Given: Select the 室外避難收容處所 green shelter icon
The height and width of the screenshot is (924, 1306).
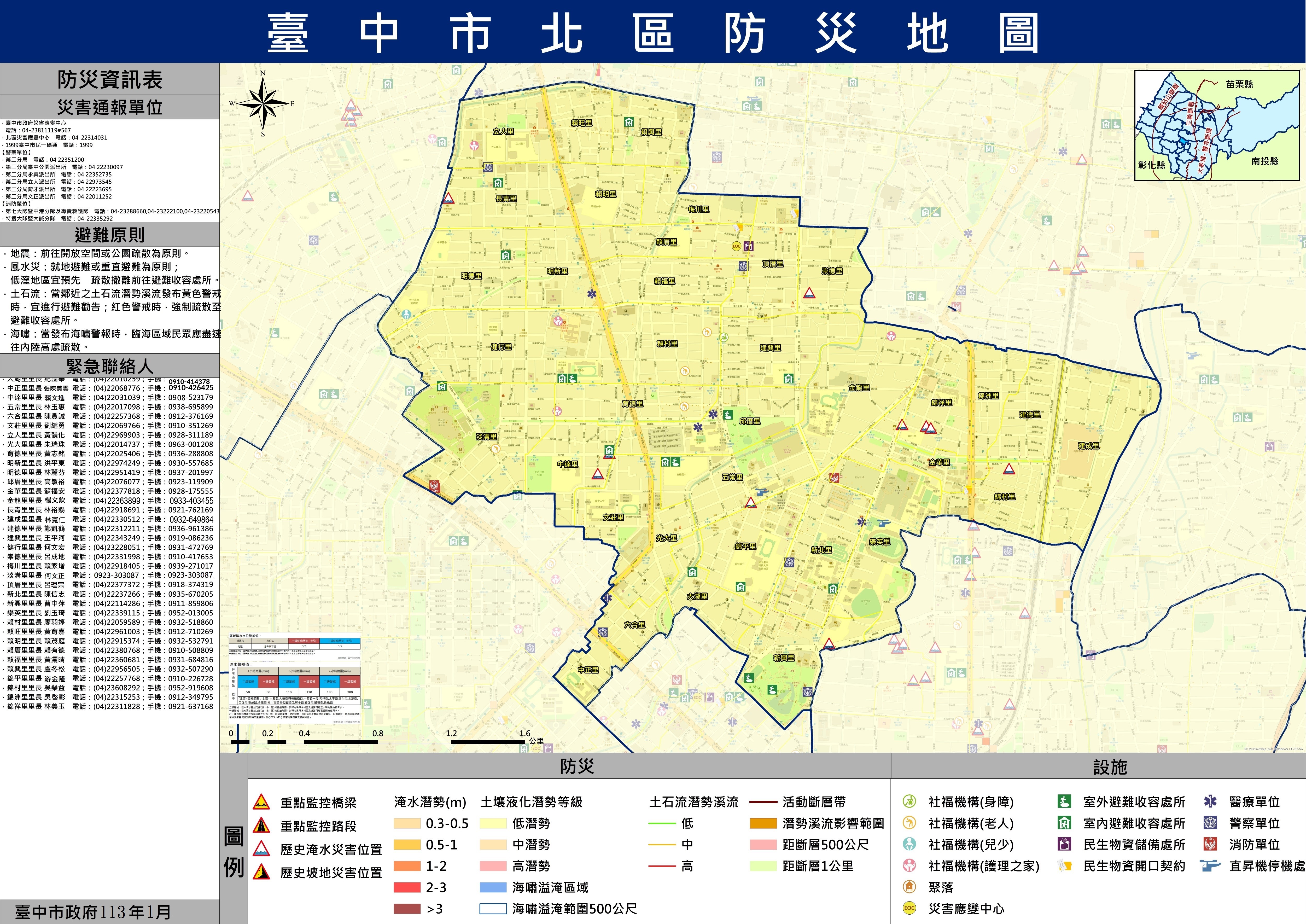Looking at the screenshot, I should (x=1064, y=802).
